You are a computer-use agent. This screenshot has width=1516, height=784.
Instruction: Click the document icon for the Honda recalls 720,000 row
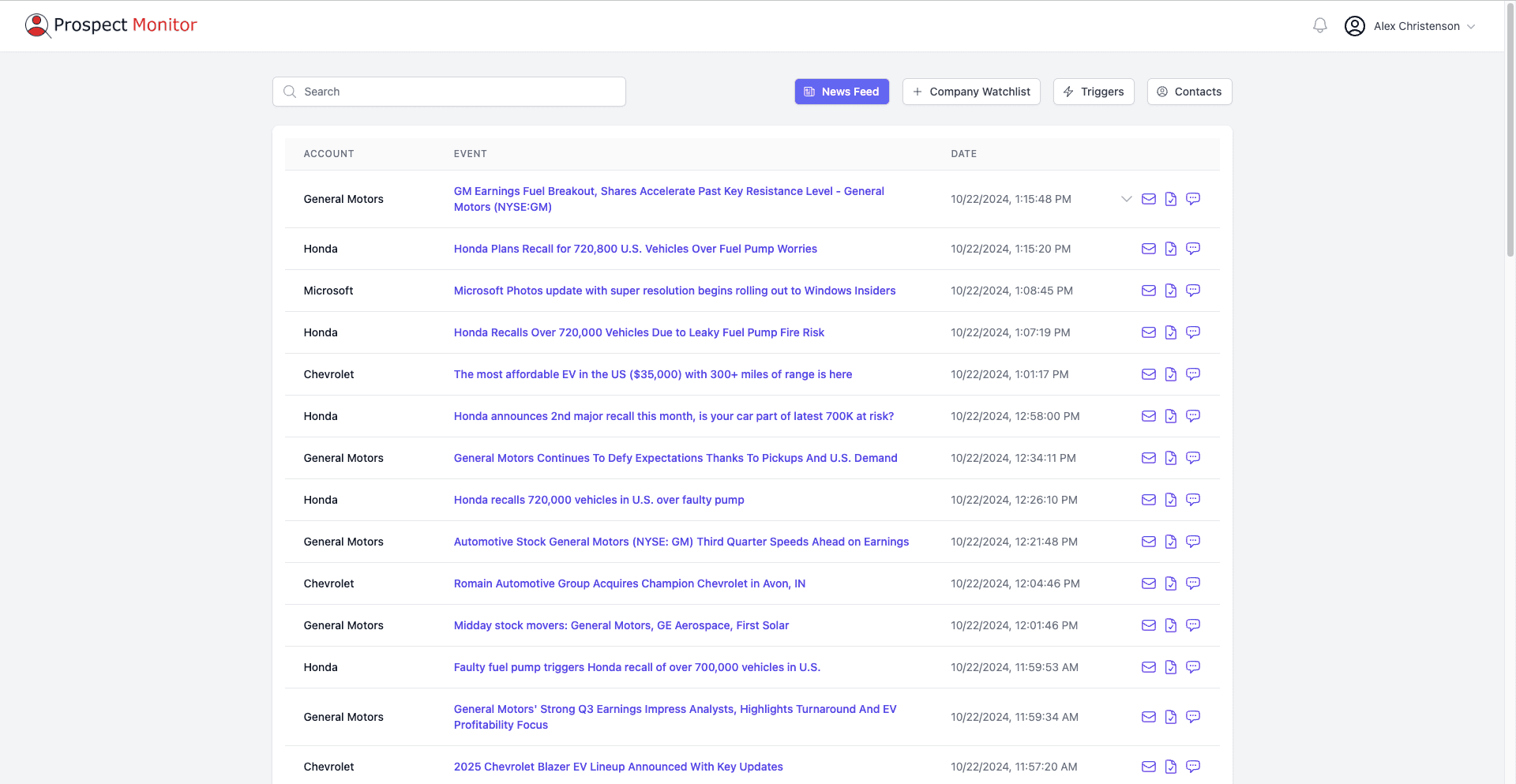(1170, 500)
